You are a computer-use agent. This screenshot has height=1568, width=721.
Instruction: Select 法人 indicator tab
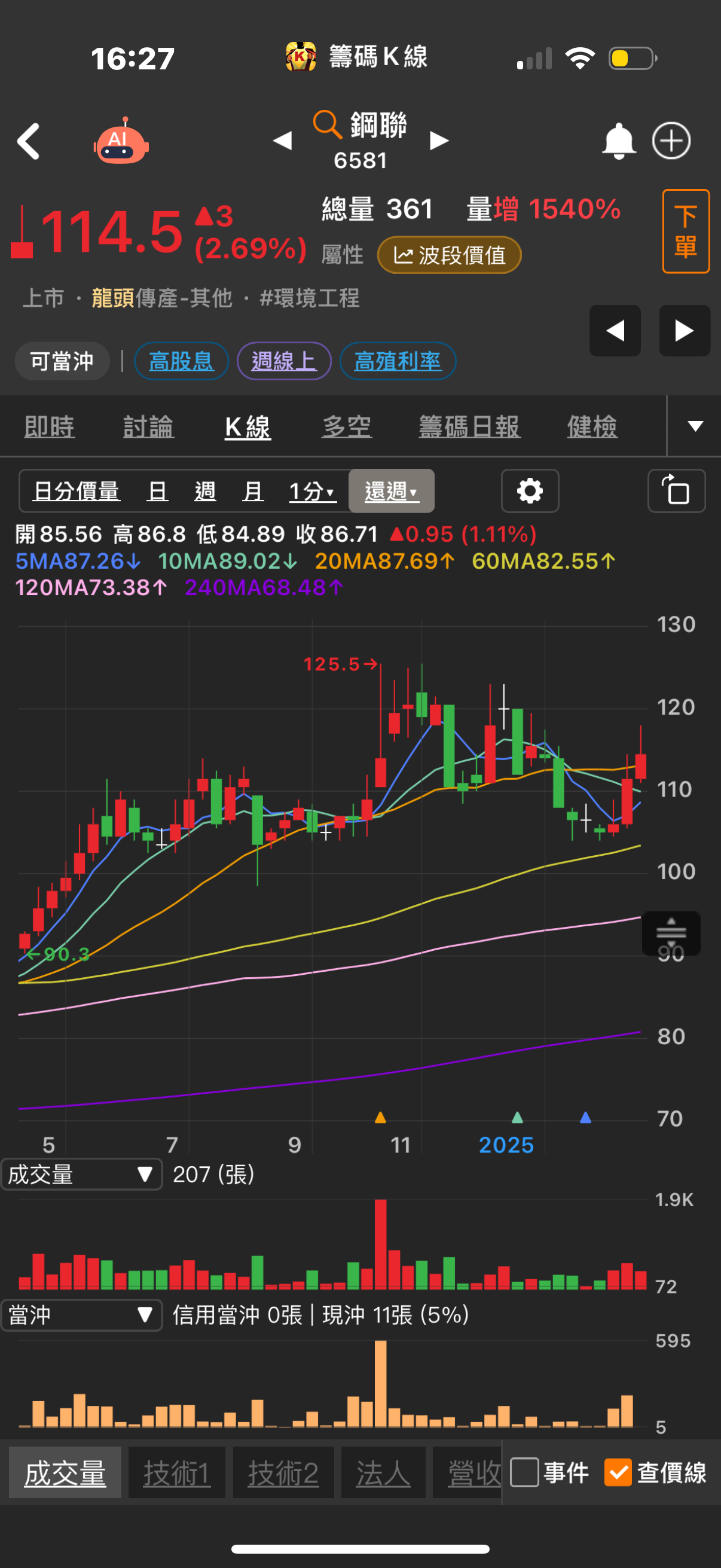383,1473
